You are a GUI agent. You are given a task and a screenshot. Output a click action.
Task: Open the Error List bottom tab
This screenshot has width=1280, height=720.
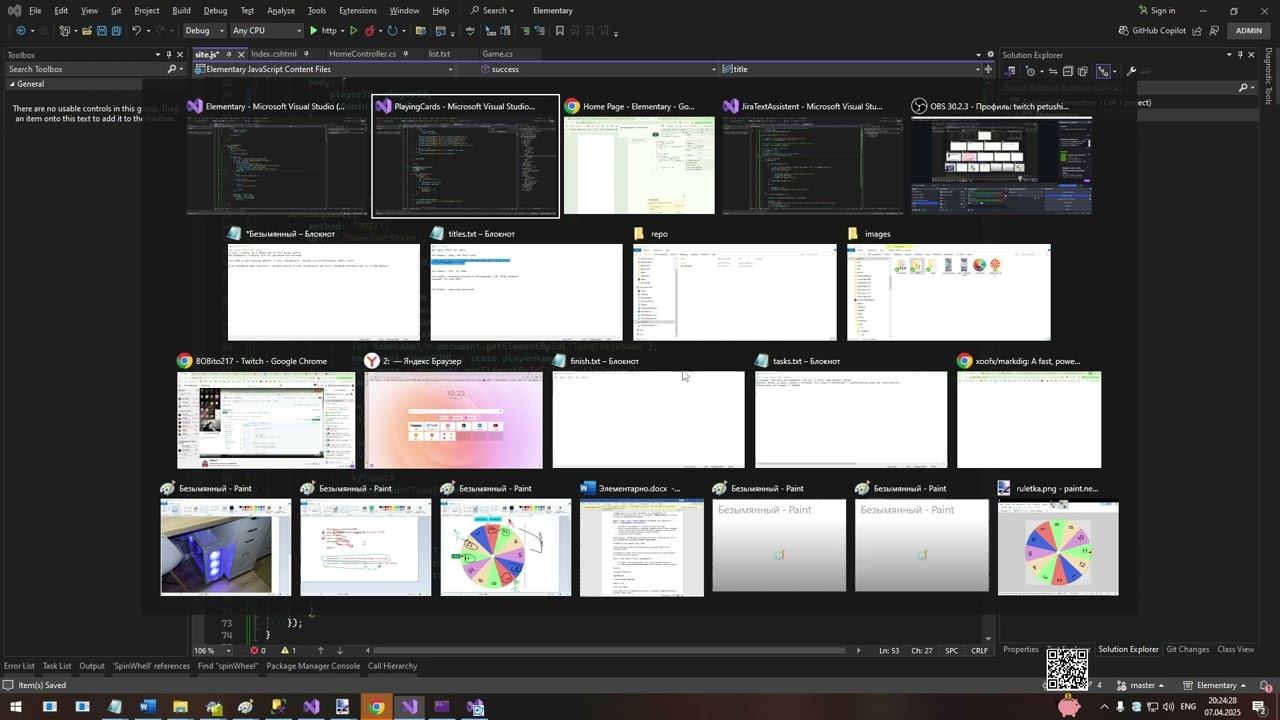(x=19, y=666)
